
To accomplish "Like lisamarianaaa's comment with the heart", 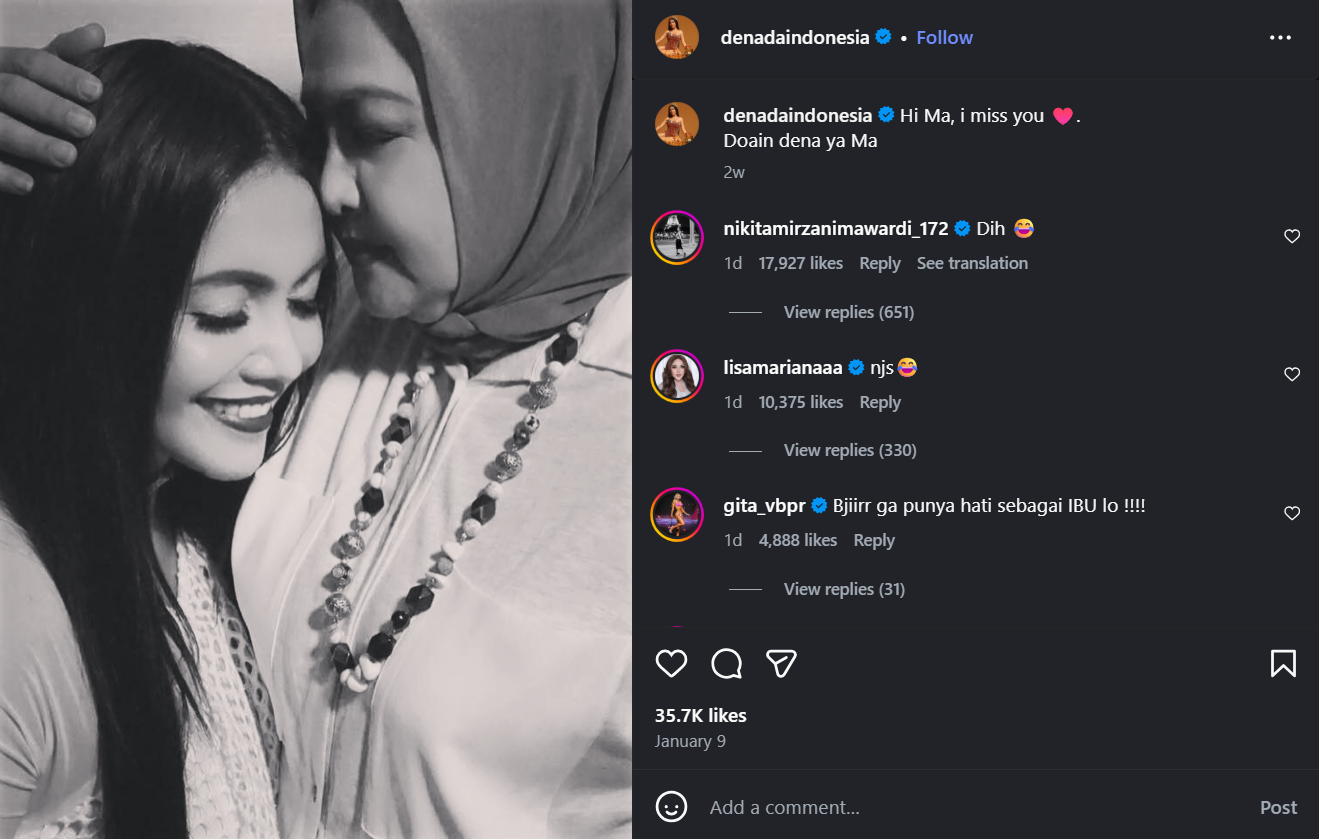I will pos(1291,374).
